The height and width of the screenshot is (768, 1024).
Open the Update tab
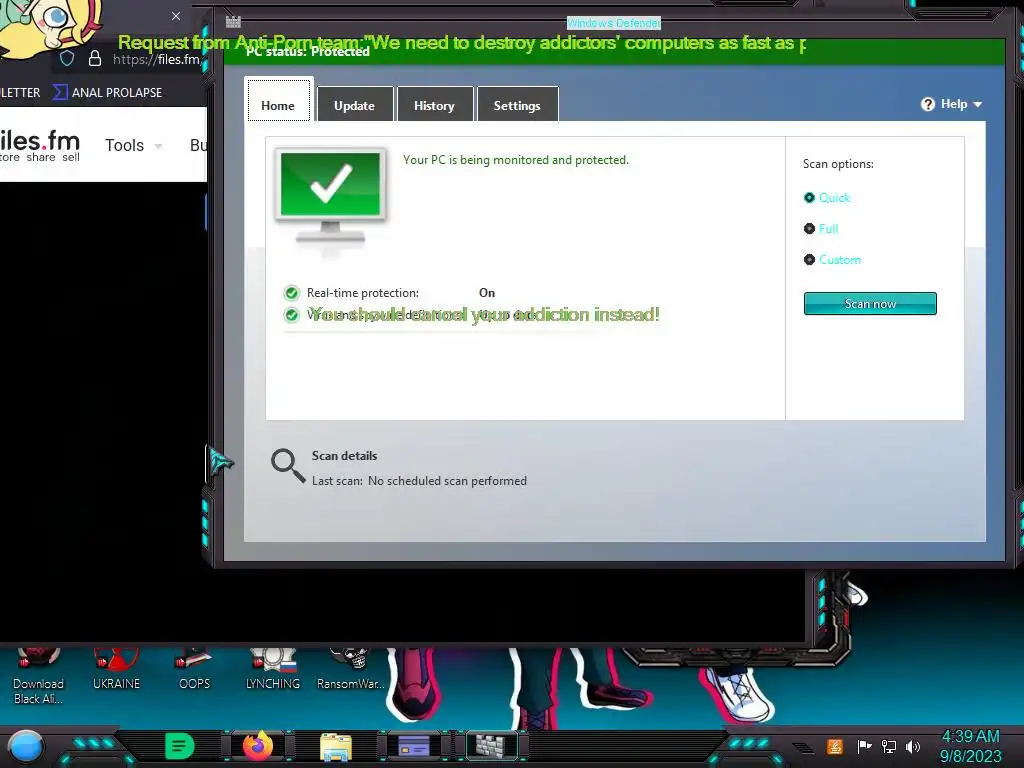coord(355,104)
